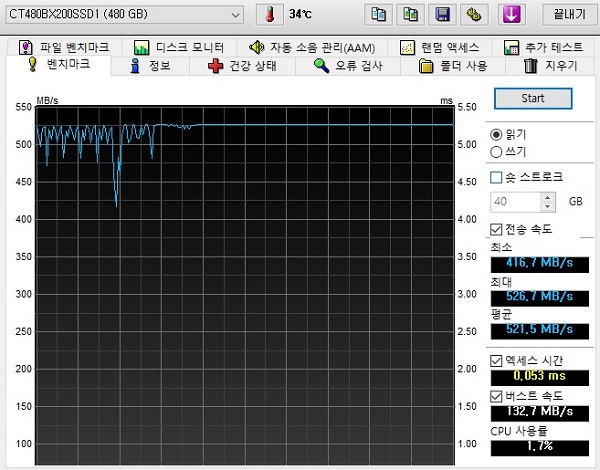
Task: Click the burst rate value 132.7 MB/s
Action: coord(540,413)
